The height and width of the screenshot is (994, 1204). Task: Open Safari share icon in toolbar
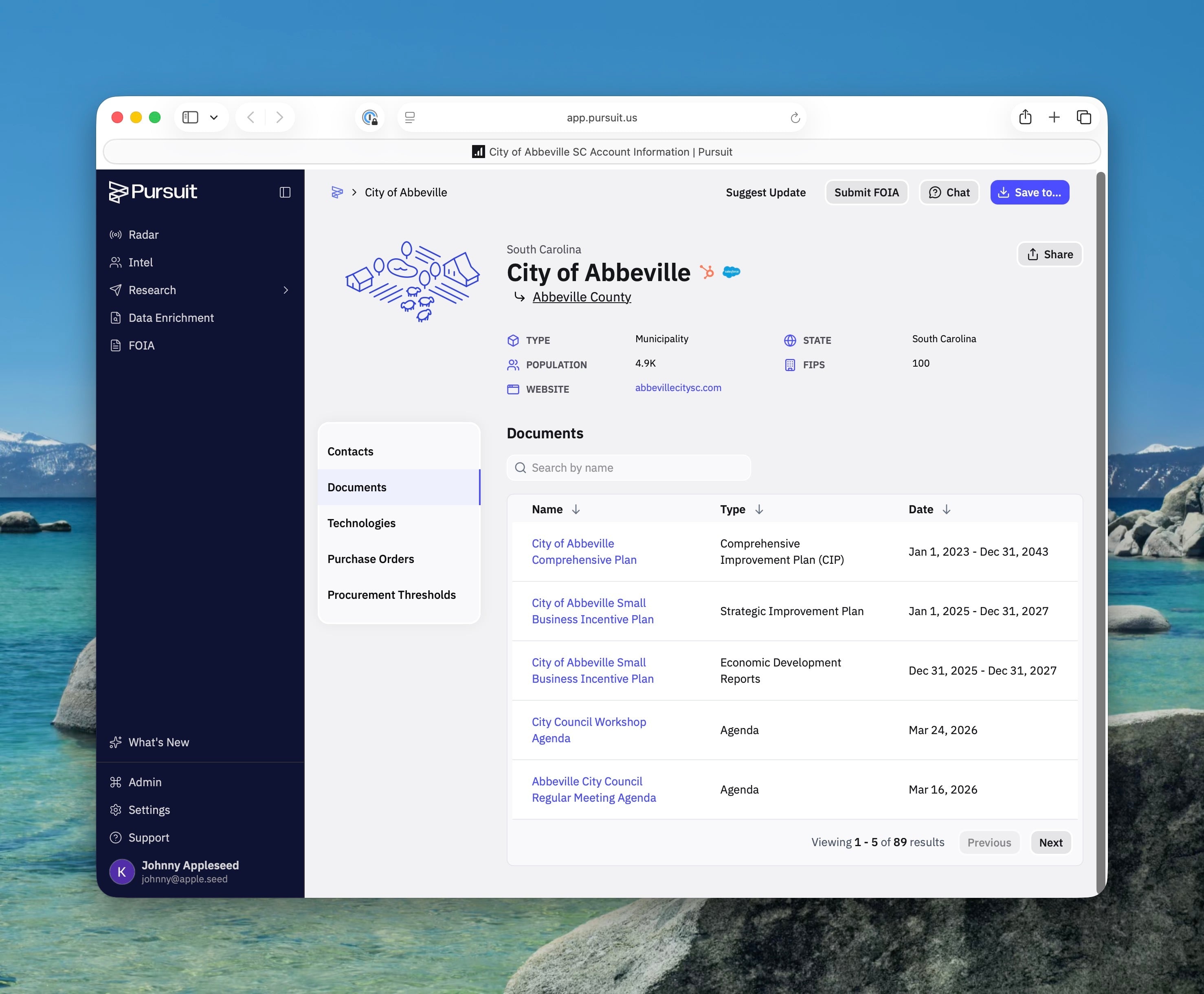[1025, 117]
